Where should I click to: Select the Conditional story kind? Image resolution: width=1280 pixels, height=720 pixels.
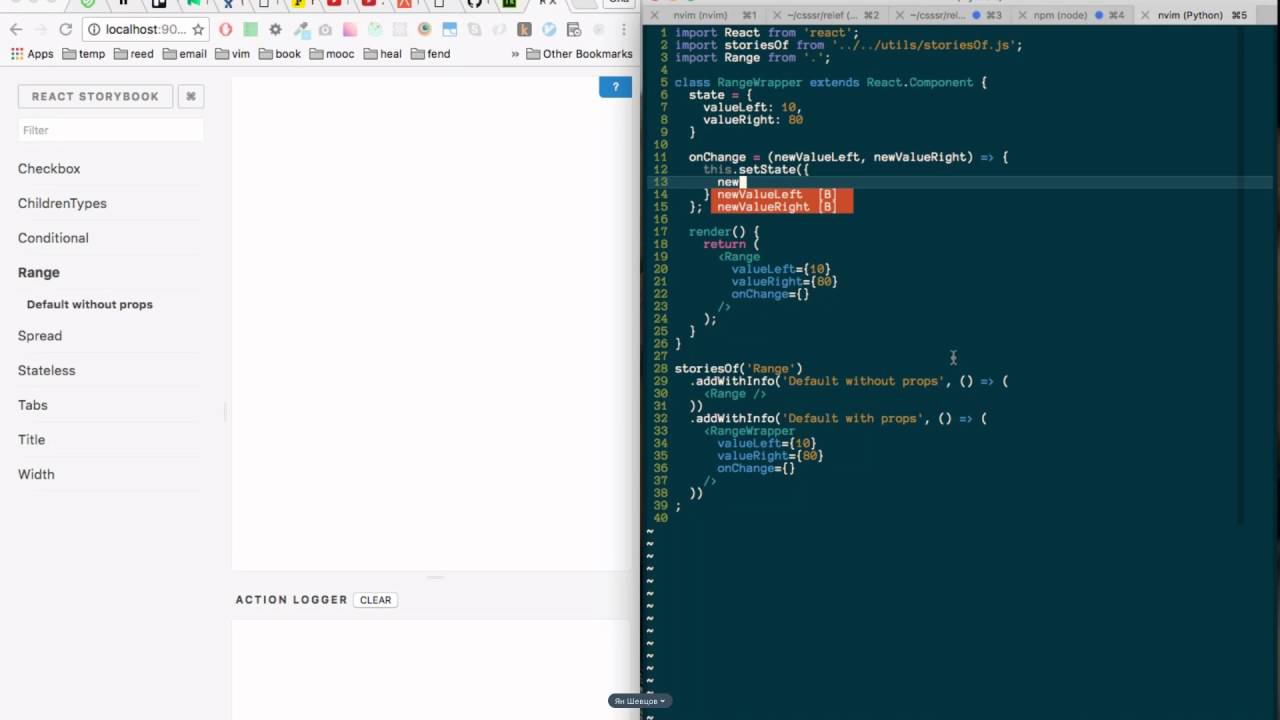[53, 238]
